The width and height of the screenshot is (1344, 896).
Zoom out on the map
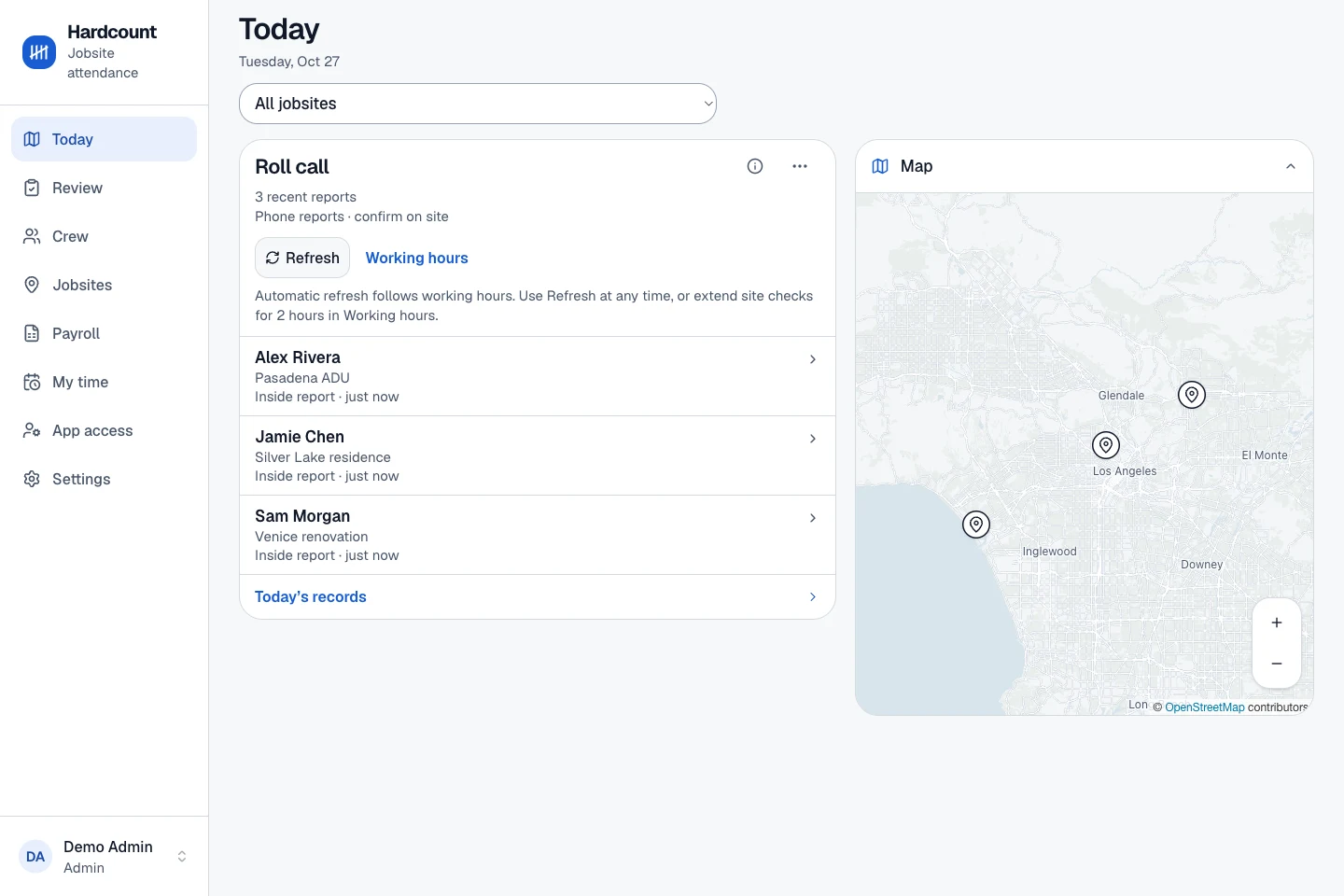[x=1277, y=664]
